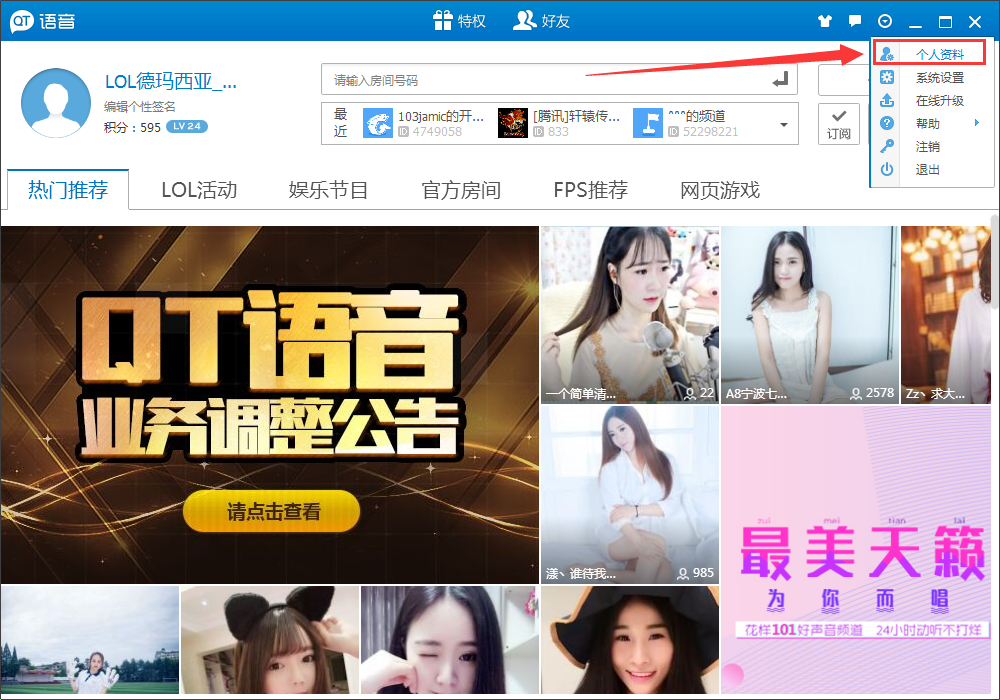Open 系统设置 via its gear icon
This screenshot has width=1000, height=700.
(886, 76)
